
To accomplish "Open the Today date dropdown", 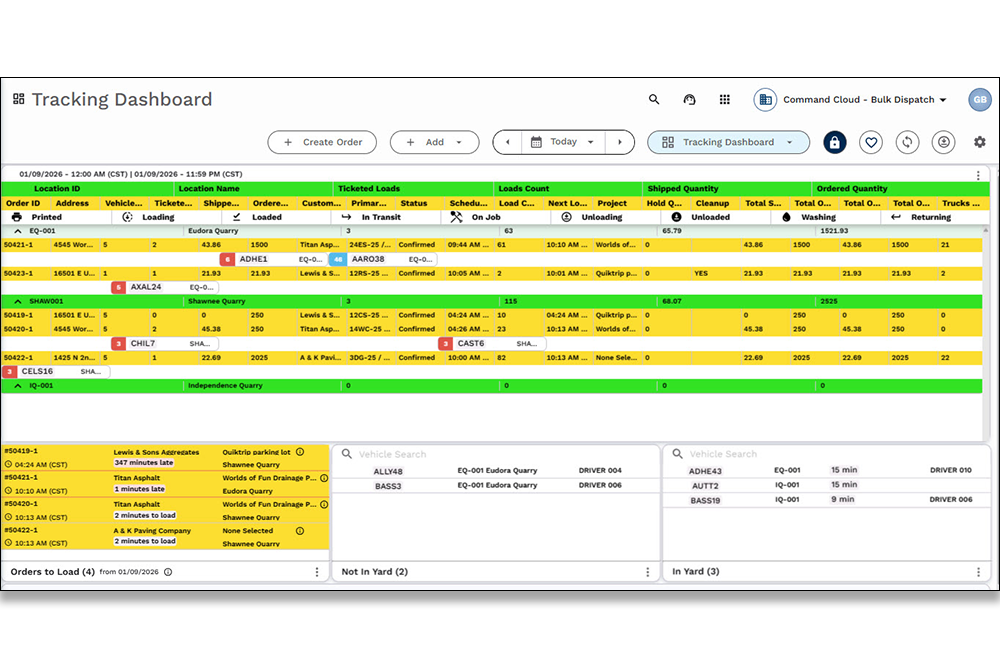I will [x=590, y=142].
